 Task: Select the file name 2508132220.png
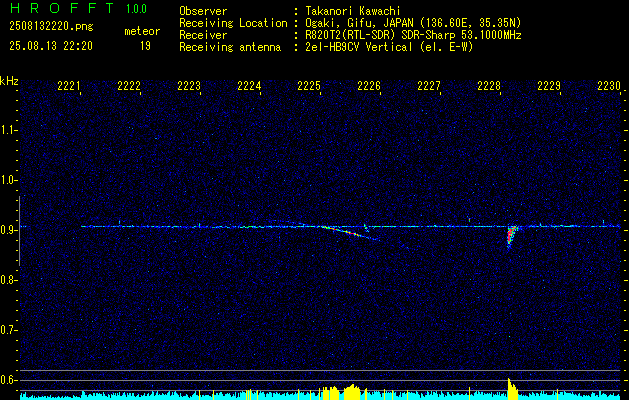click(51, 26)
